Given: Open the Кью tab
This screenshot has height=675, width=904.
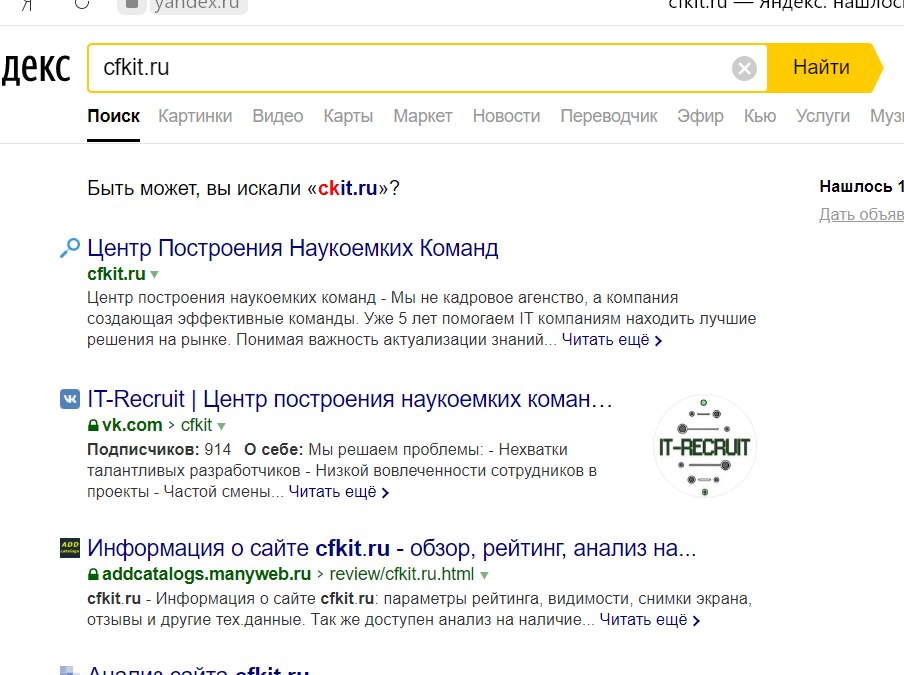Looking at the screenshot, I should (760, 116).
